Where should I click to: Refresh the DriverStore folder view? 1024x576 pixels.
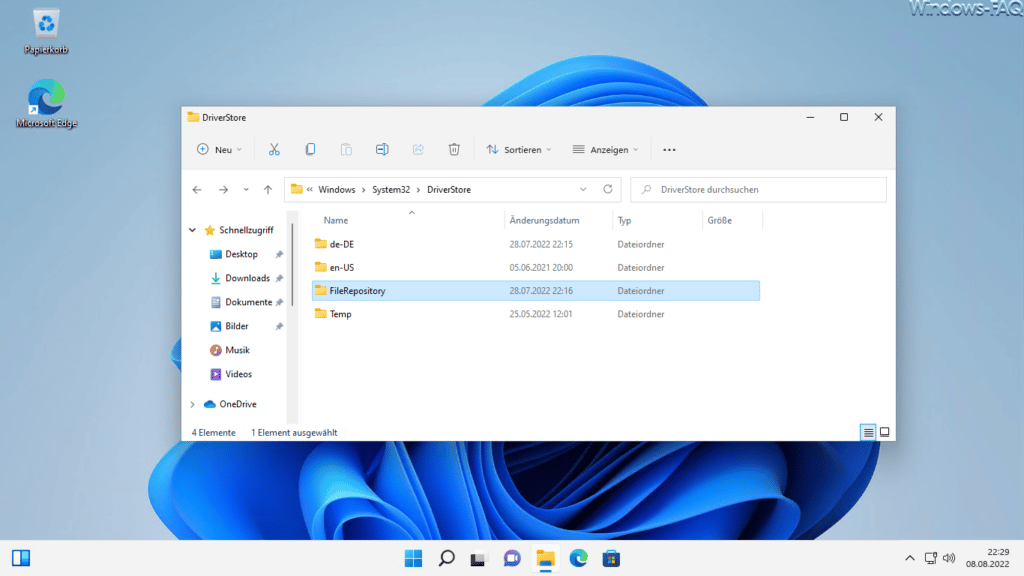click(x=607, y=189)
